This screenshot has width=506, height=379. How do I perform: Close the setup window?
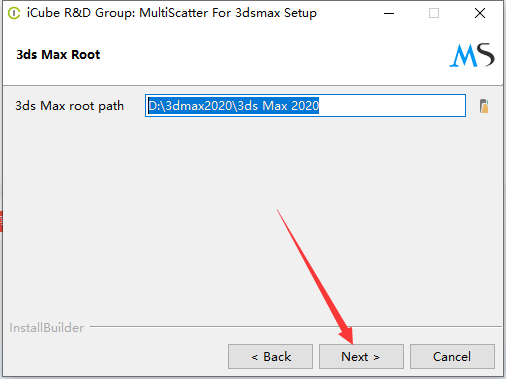[480, 13]
